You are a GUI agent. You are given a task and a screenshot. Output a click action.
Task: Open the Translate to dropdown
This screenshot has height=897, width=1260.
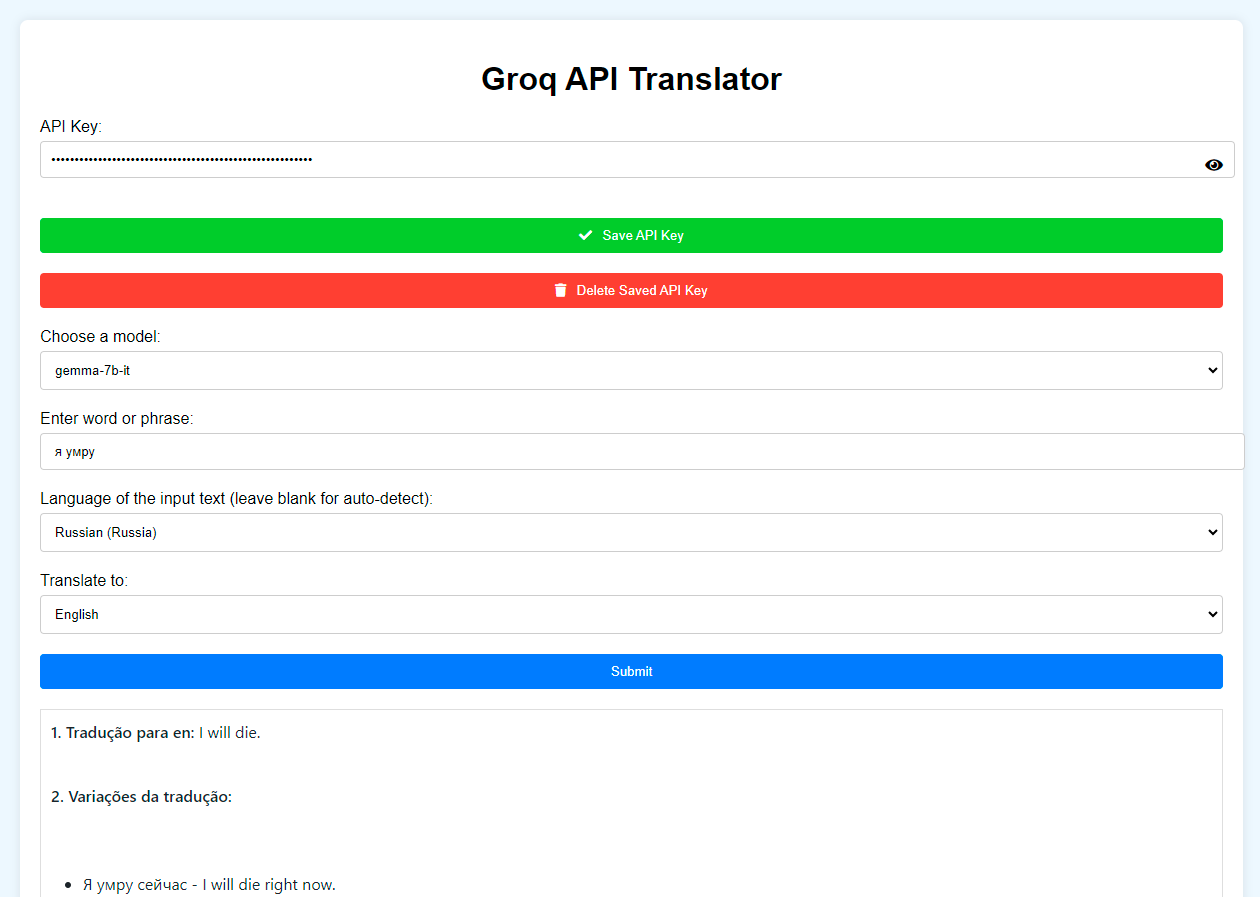pyautogui.click(x=631, y=614)
